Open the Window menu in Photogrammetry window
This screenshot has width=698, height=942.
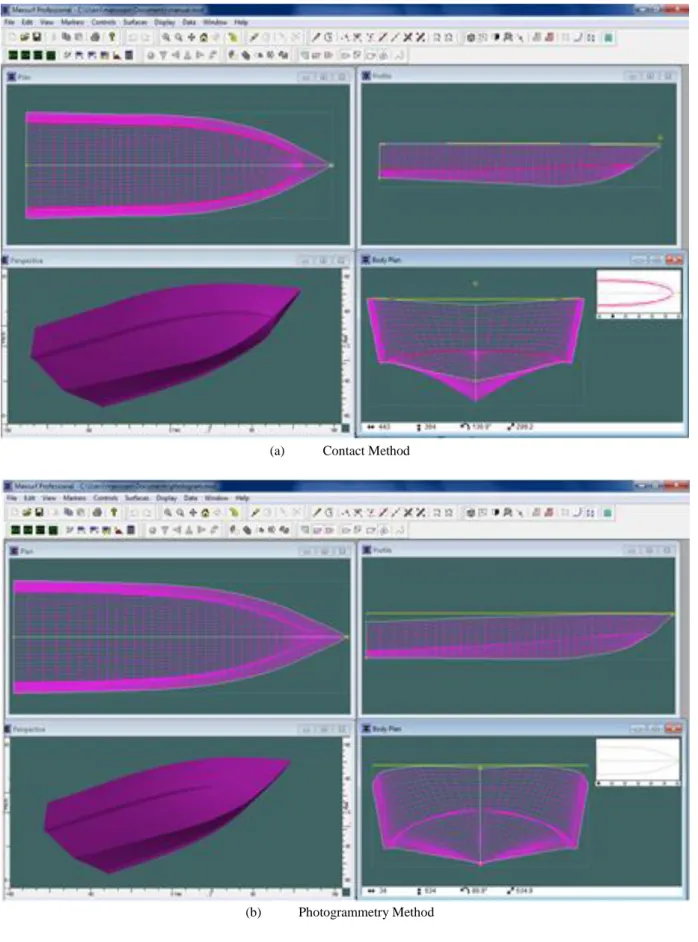click(216, 498)
